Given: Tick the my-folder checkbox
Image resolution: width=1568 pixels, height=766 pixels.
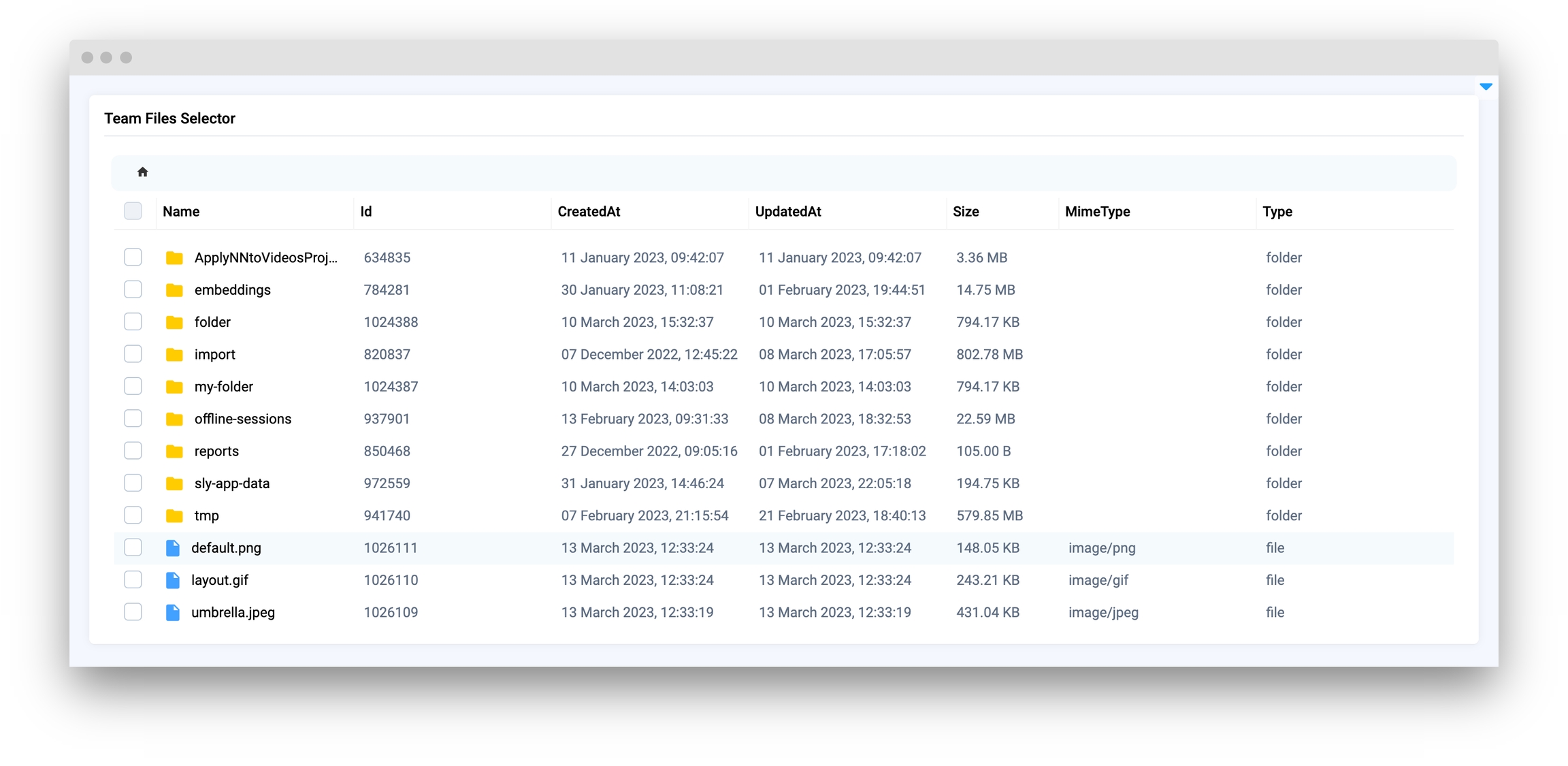Looking at the screenshot, I should tap(133, 386).
